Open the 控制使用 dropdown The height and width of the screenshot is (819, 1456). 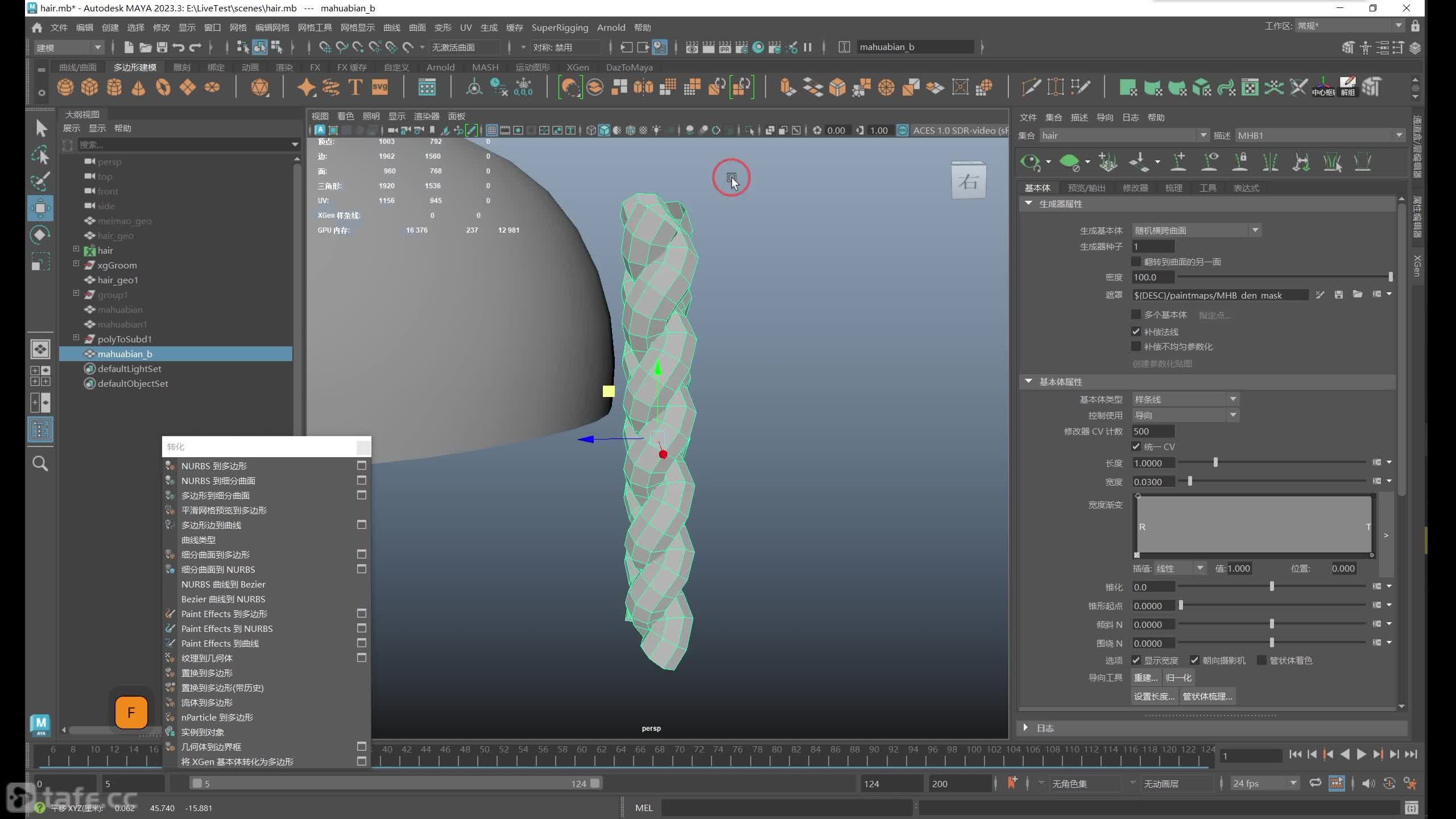(x=1185, y=415)
